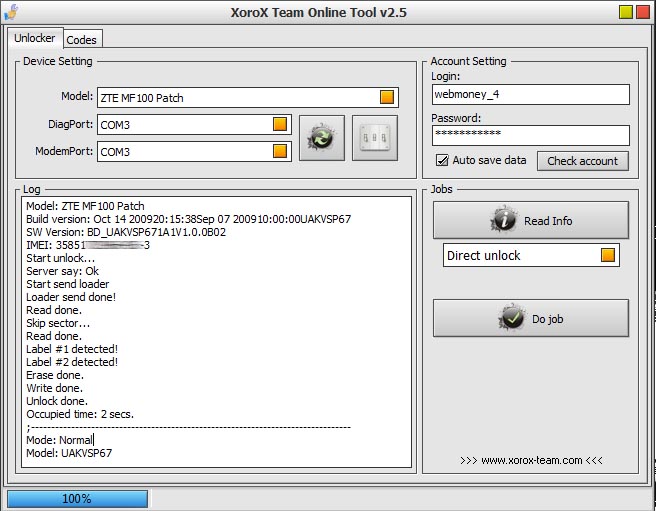Screen dimensions: 656x511
Task: Click log line 'Loader send done!'
Action: point(71,297)
